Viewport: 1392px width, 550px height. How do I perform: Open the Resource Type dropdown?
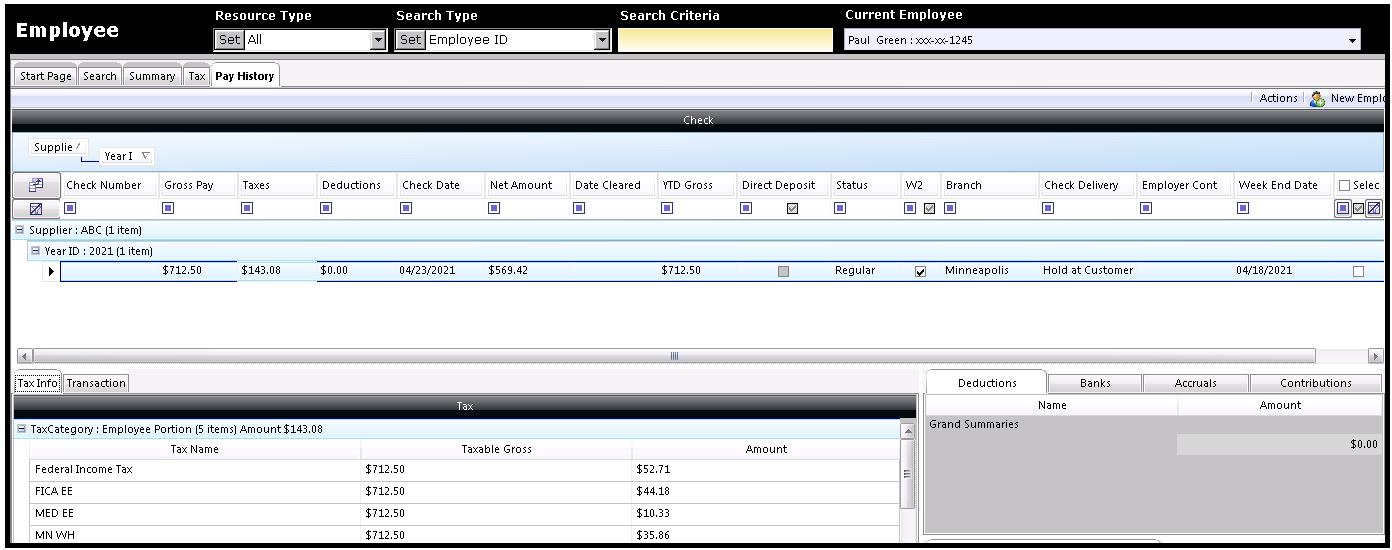pyautogui.click(x=378, y=40)
